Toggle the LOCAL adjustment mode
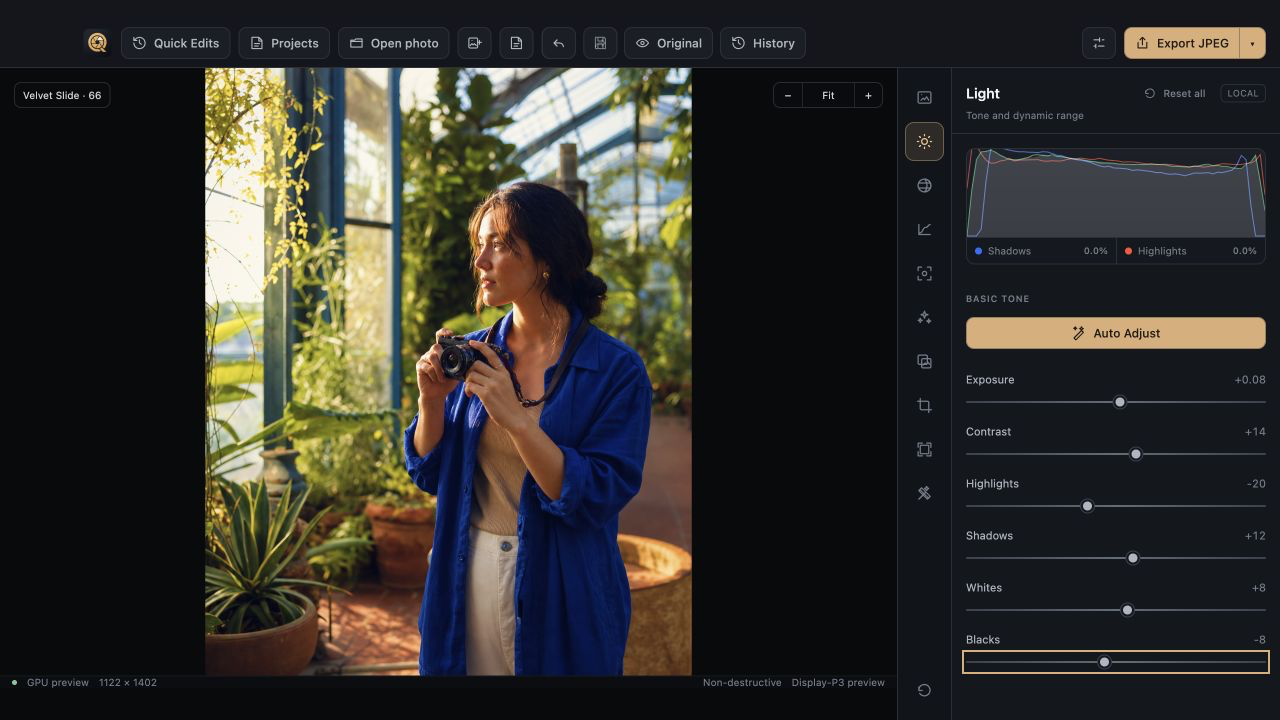 (x=1243, y=93)
